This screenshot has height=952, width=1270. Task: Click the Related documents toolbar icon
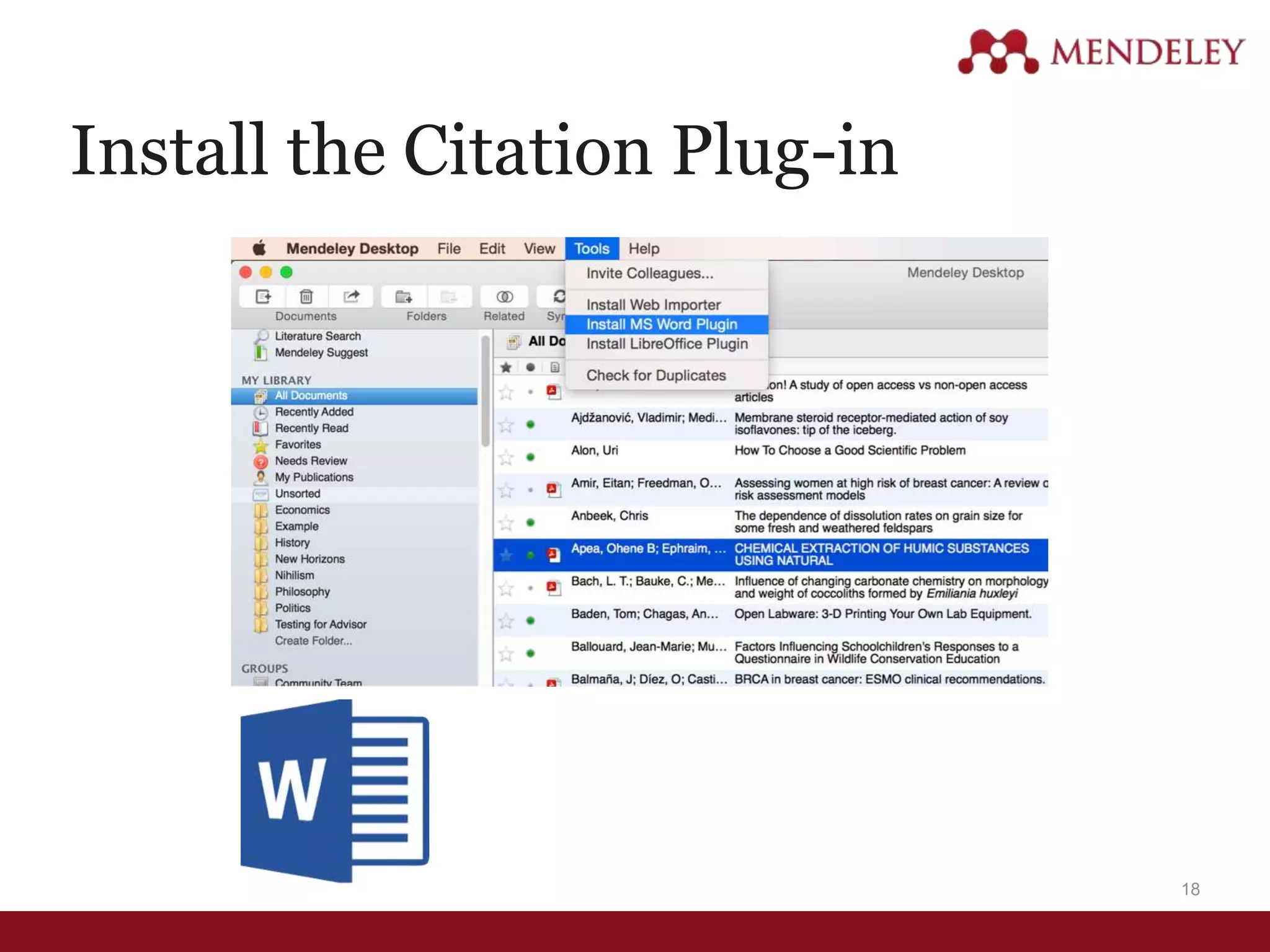click(504, 297)
